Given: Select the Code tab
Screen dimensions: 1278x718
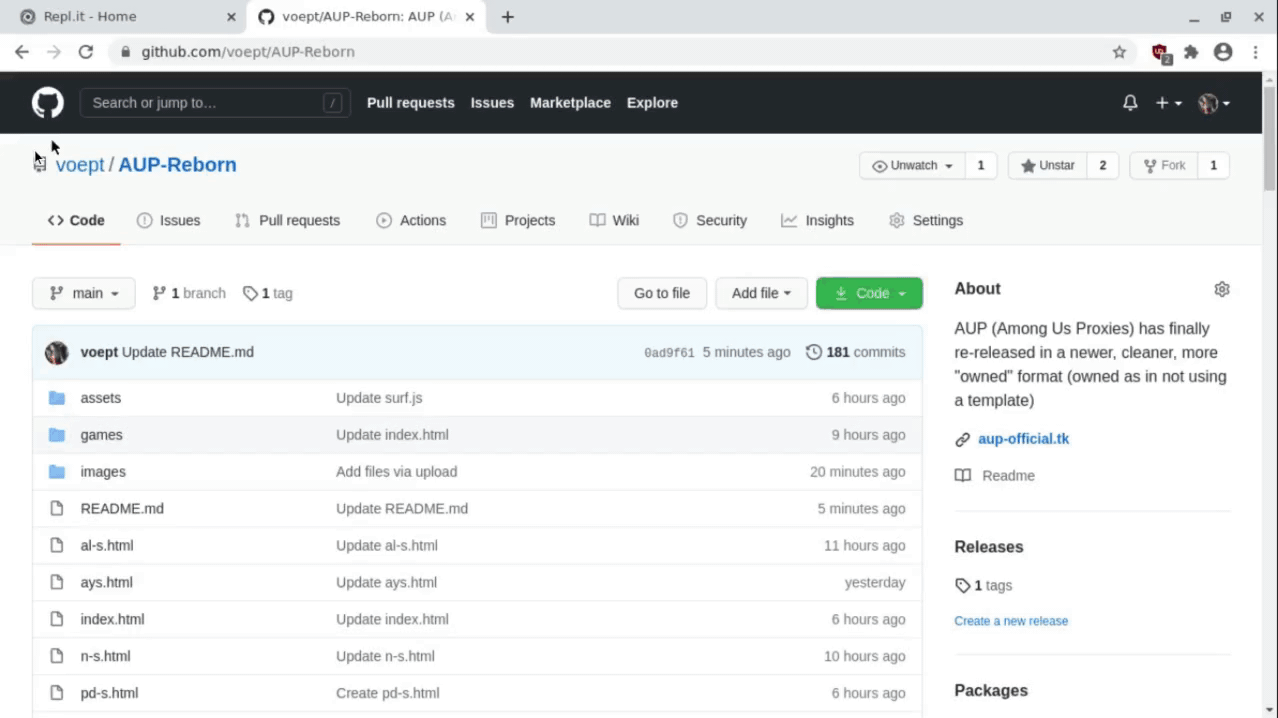Looking at the screenshot, I should pos(76,221).
